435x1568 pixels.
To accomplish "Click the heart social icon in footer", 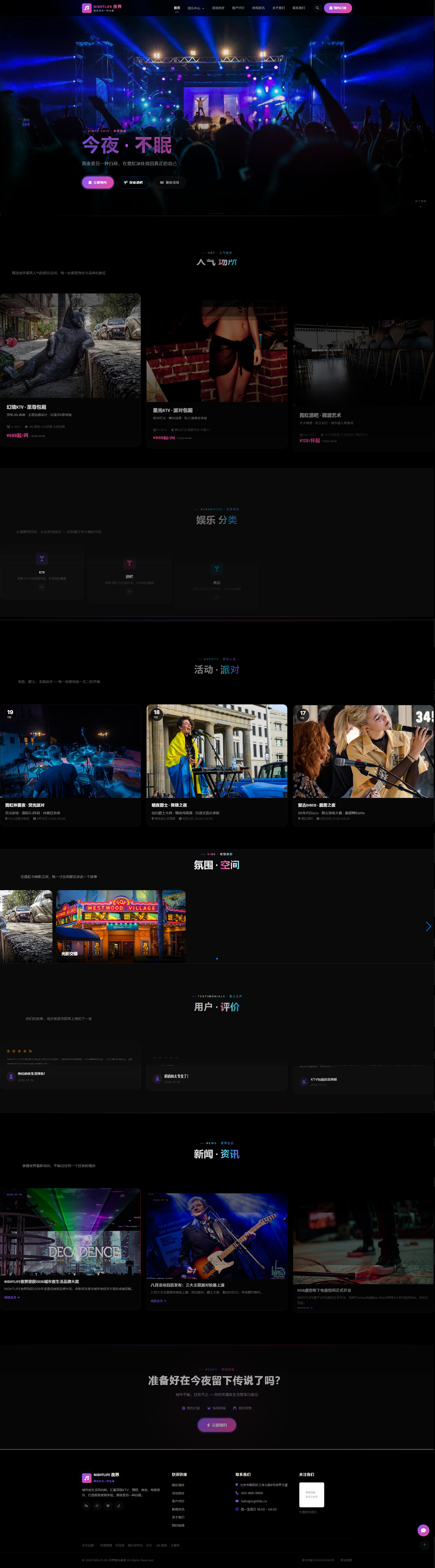I will pyautogui.click(x=108, y=1506).
